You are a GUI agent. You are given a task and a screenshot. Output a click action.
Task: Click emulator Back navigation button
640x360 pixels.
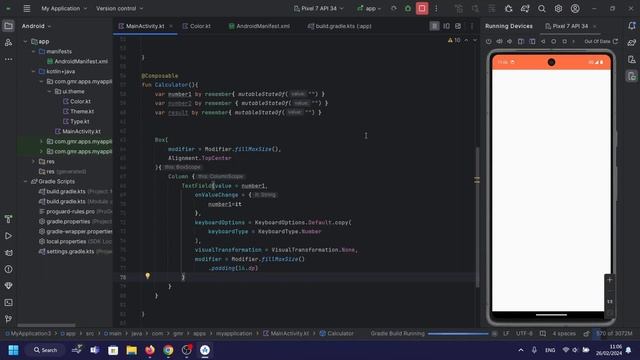click(x=543, y=41)
